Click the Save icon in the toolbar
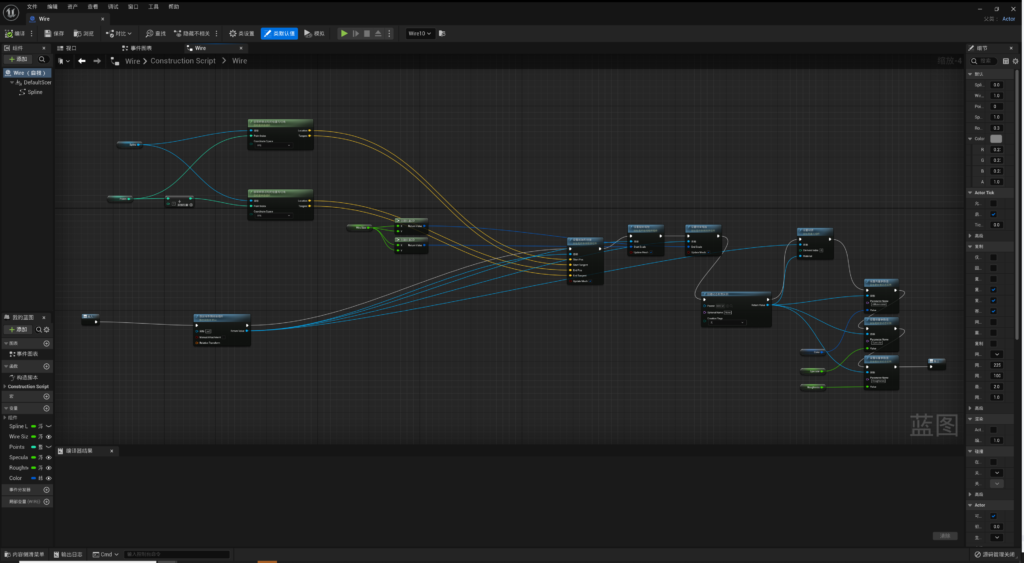The width and height of the screenshot is (1024, 563). 49,33
